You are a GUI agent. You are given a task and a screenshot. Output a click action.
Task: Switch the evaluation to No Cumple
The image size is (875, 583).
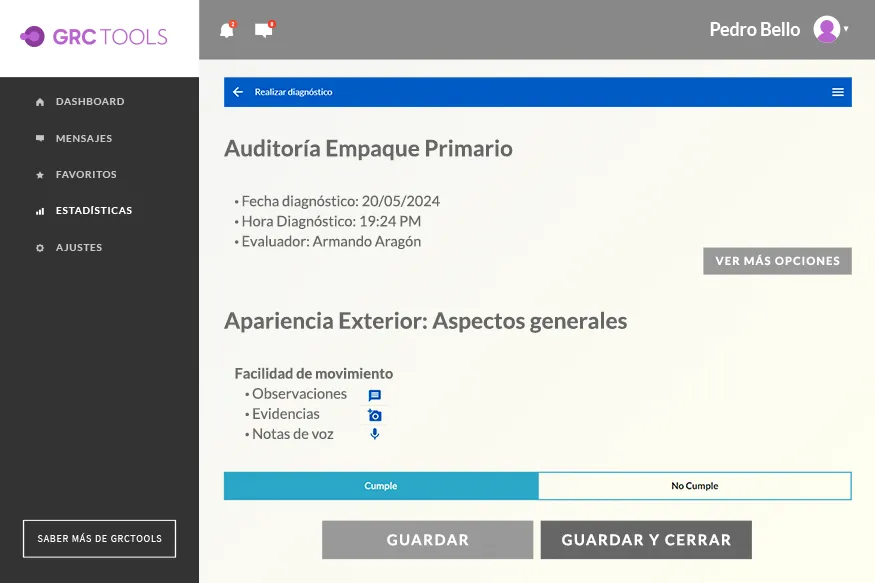point(694,485)
